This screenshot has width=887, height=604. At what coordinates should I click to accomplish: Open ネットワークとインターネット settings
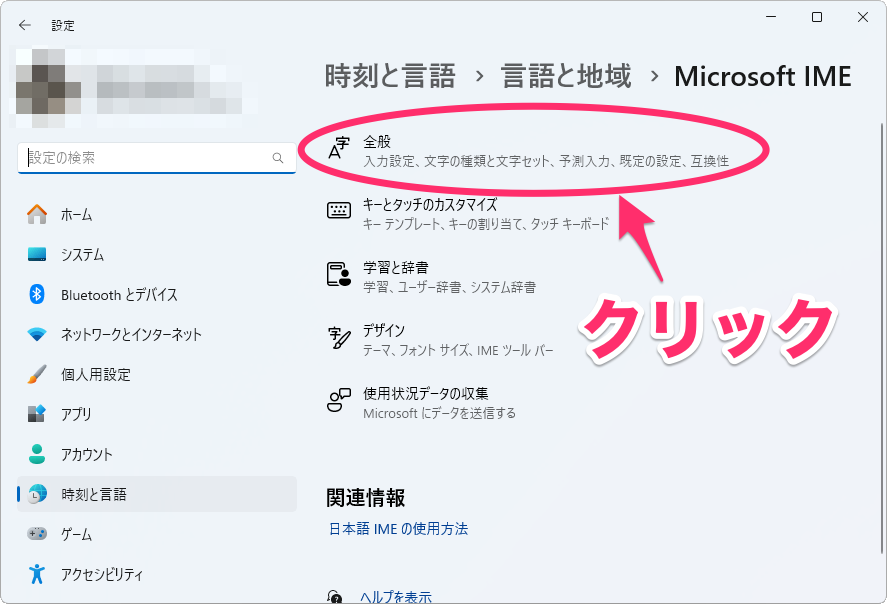click(131, 334)
